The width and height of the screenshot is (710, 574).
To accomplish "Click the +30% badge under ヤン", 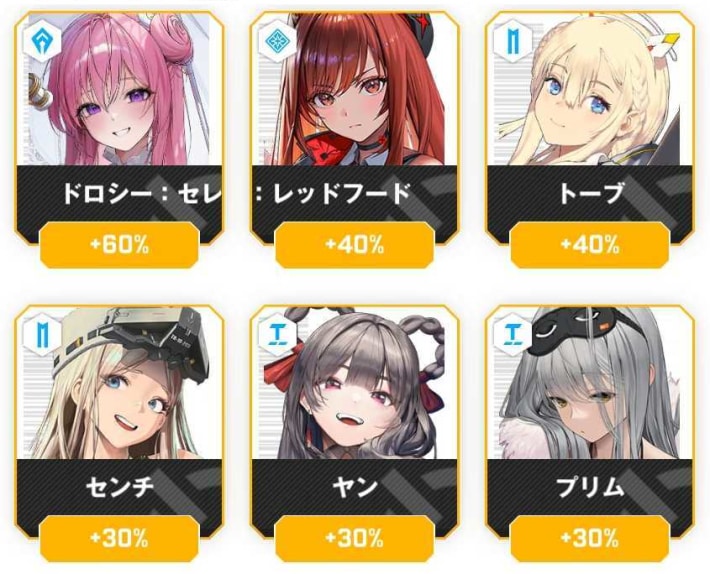I will point(355,538).
